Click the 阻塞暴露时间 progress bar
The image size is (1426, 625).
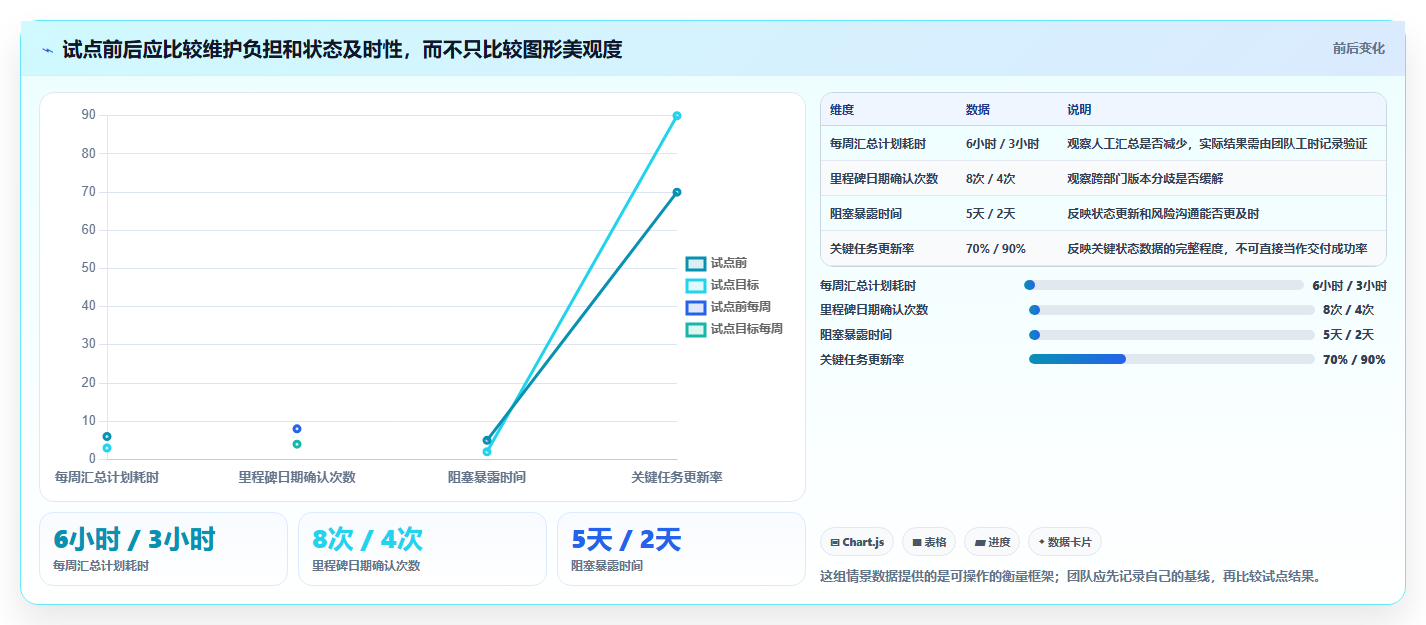tap(1171, 335)
